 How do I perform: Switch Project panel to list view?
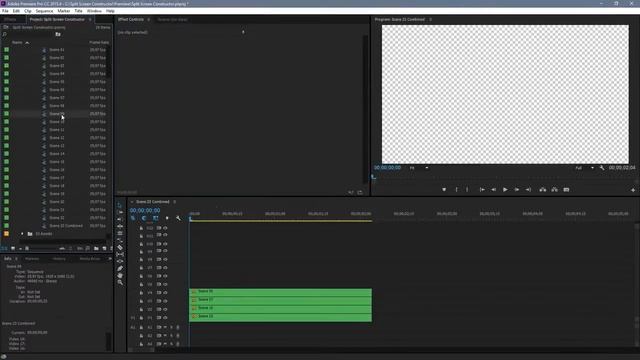coord(4,248)
